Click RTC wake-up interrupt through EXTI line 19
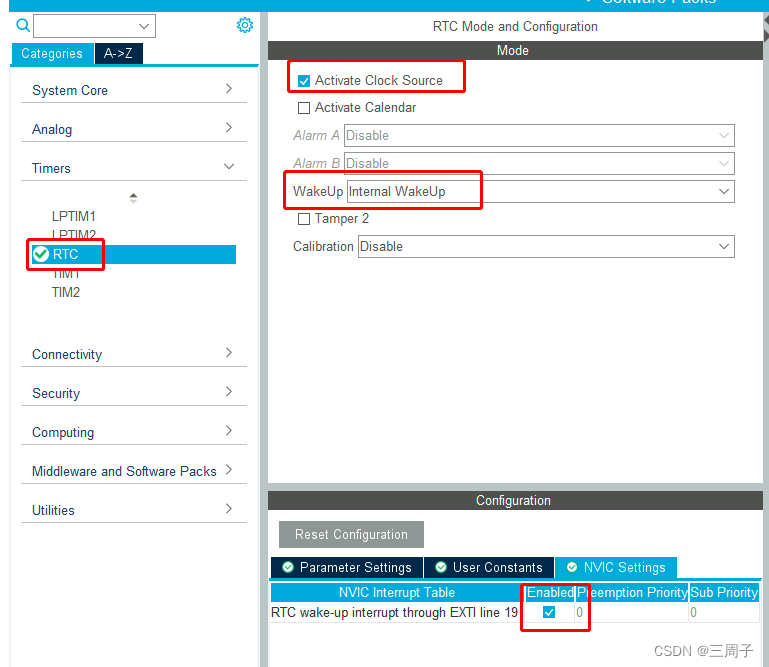The height and width of the screenshot is (667, 769). (x=394, y=613)
